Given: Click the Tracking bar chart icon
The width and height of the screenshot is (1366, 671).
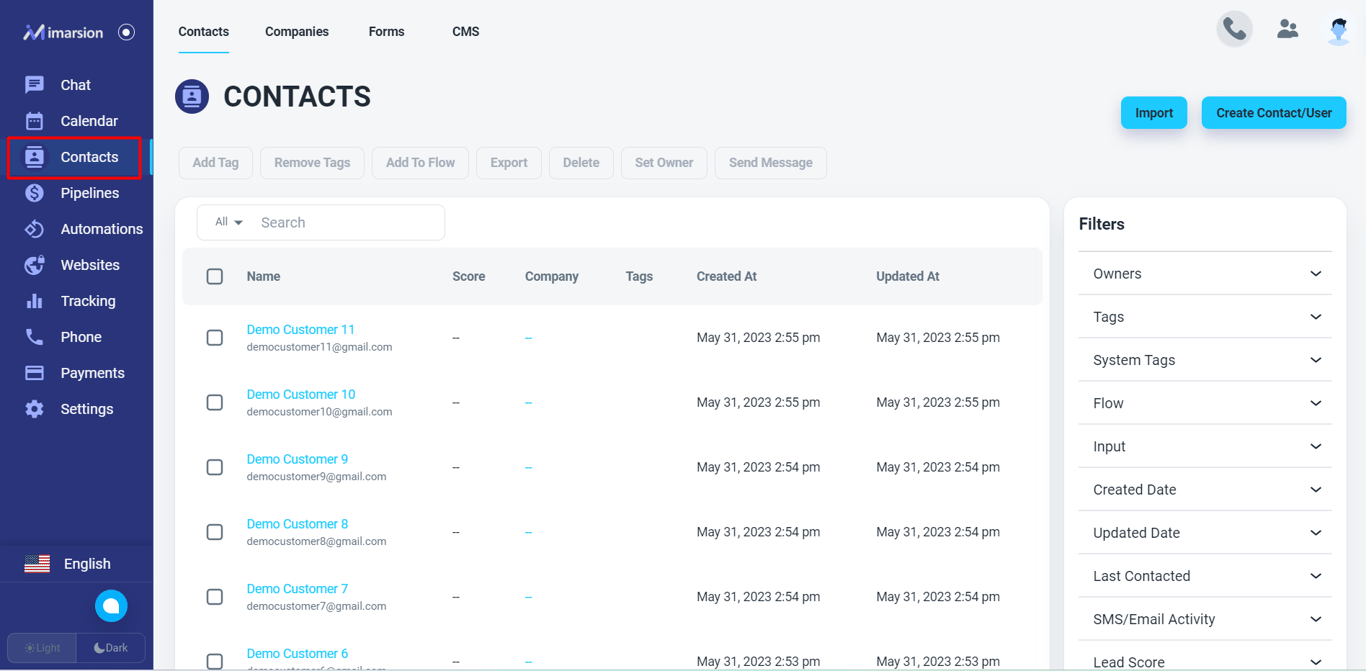Looking at the screenshot, I should [x=34, y=301].
